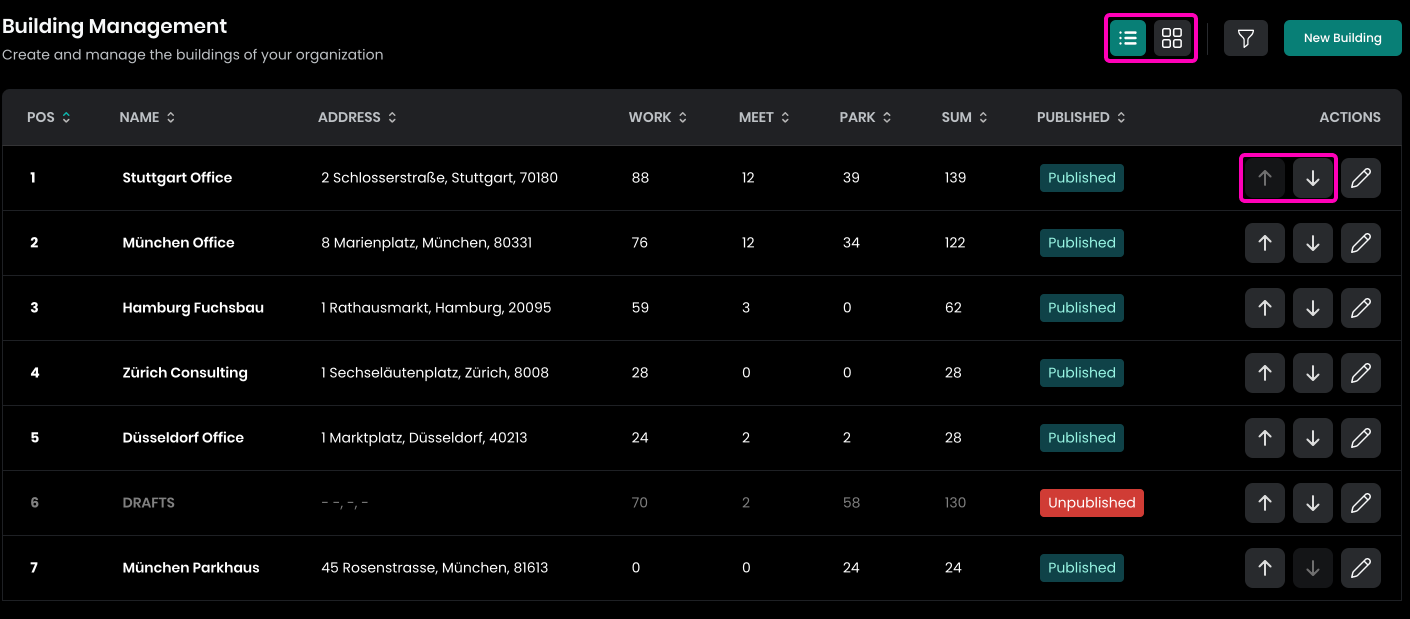The width and height of the screenshot is (1410, 619).
Task: Switch to grid view layout
Action: coord(1172,38)
